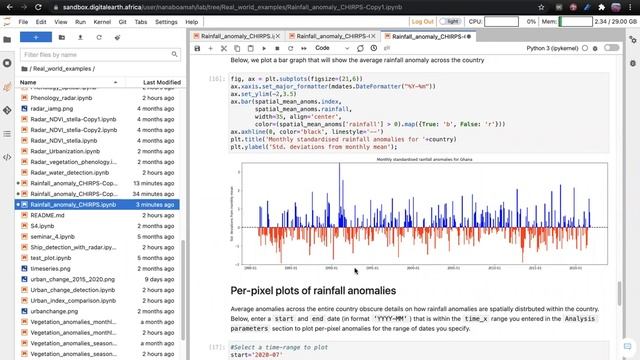This screenshot has height=360, width=640.
Task: Click the Python 3 (ipykernel) kernel name
Action: pos(552,48)
